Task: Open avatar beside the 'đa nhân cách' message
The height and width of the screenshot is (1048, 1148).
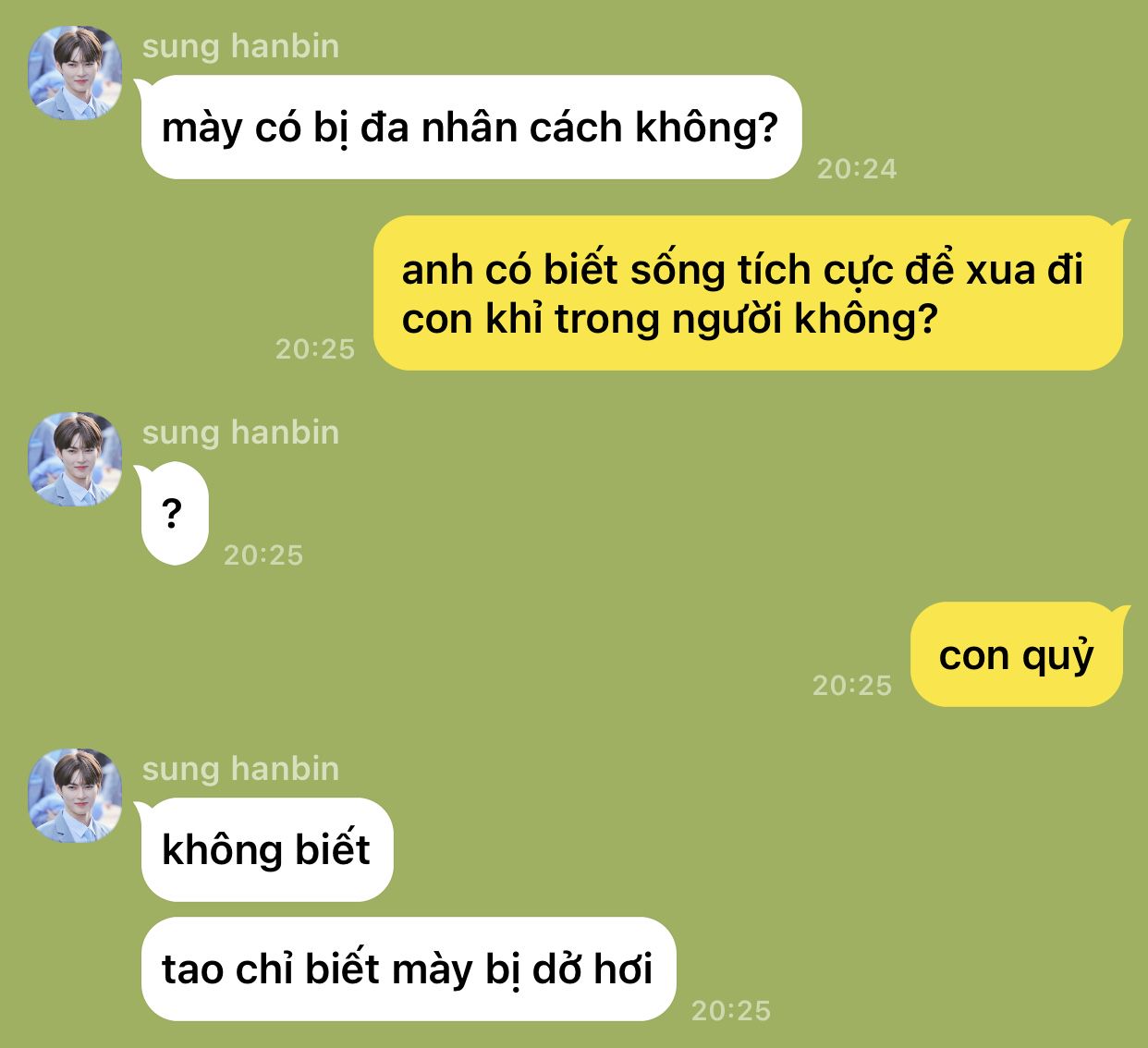Action: tap(75, 73)
